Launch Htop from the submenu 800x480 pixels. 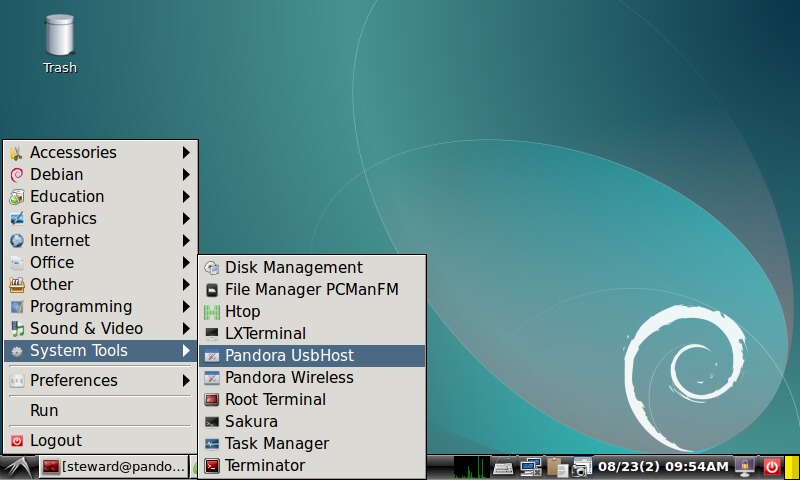(312, 312)
